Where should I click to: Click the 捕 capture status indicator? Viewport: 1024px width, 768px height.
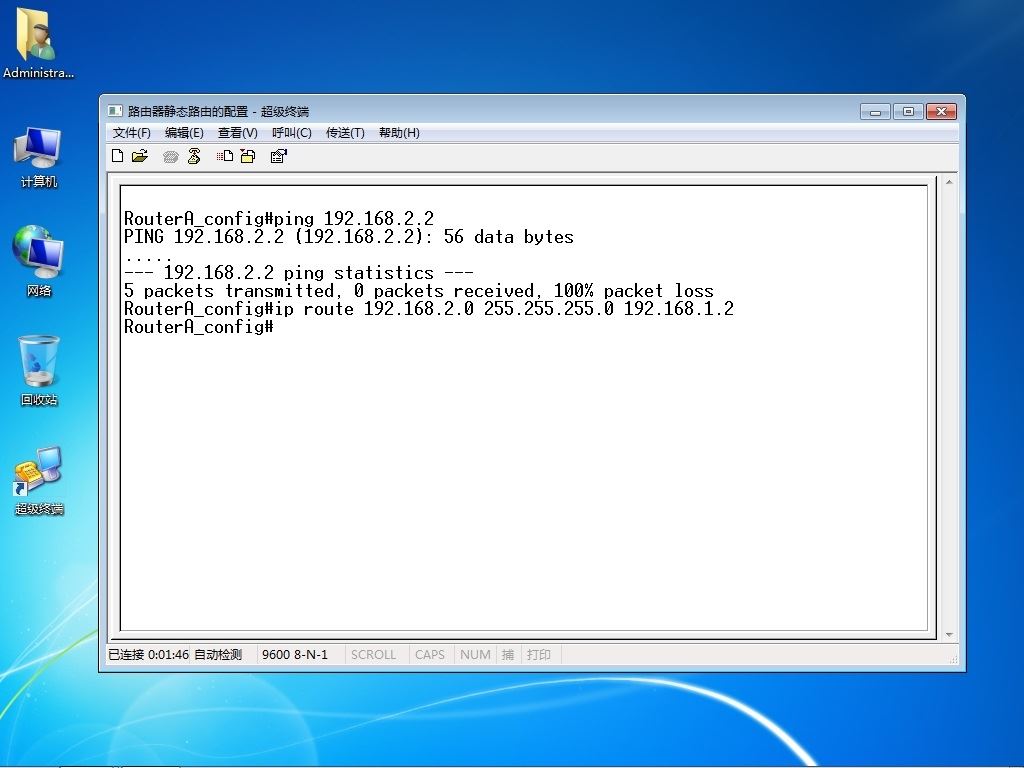(x=508, y=654)
